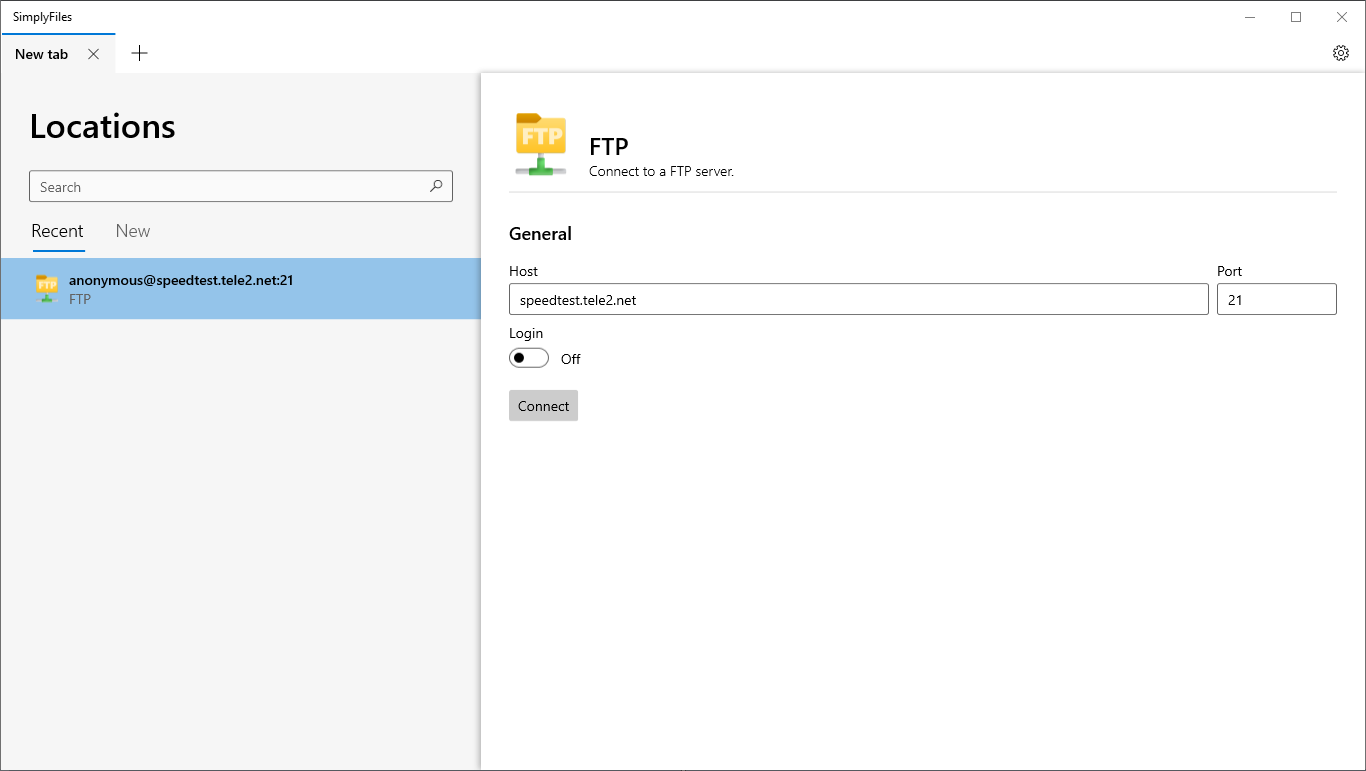The width and height of the screenshot is (1366, 771).
Task: Click the SimplyFiles title bar text
Action: coord(43,17)
